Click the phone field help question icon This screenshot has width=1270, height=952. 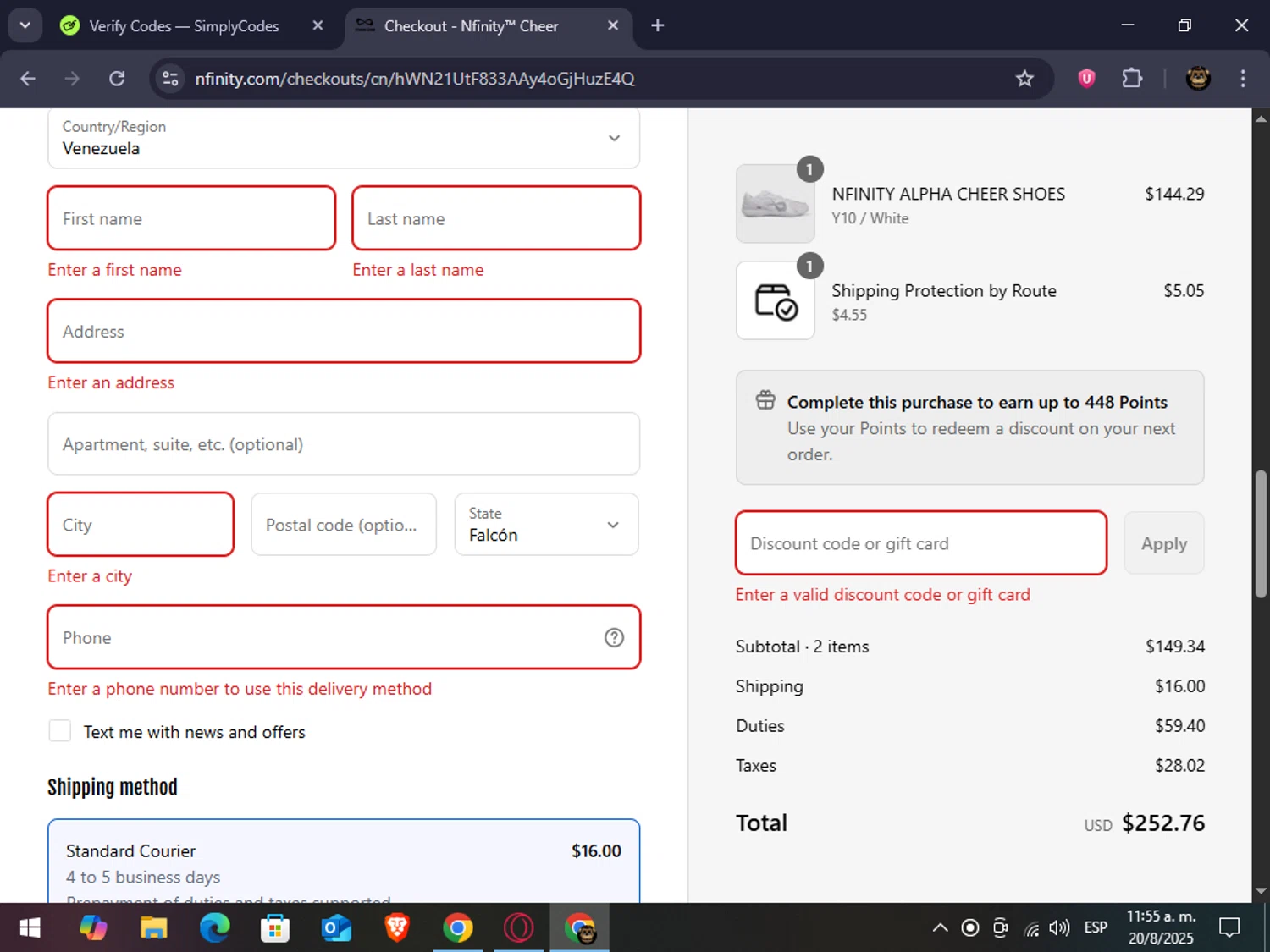(x=614, y=637)
